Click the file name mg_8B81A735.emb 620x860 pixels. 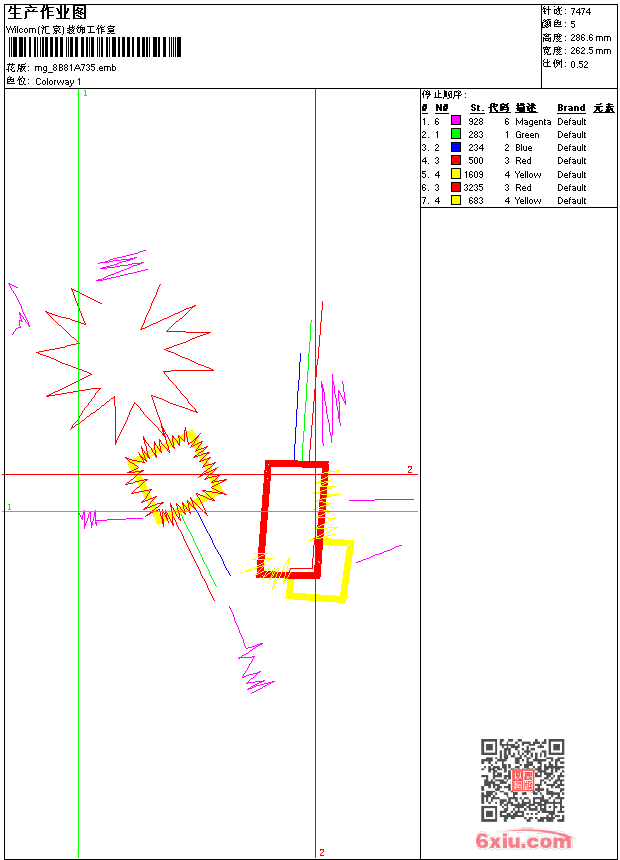[75, 68]
